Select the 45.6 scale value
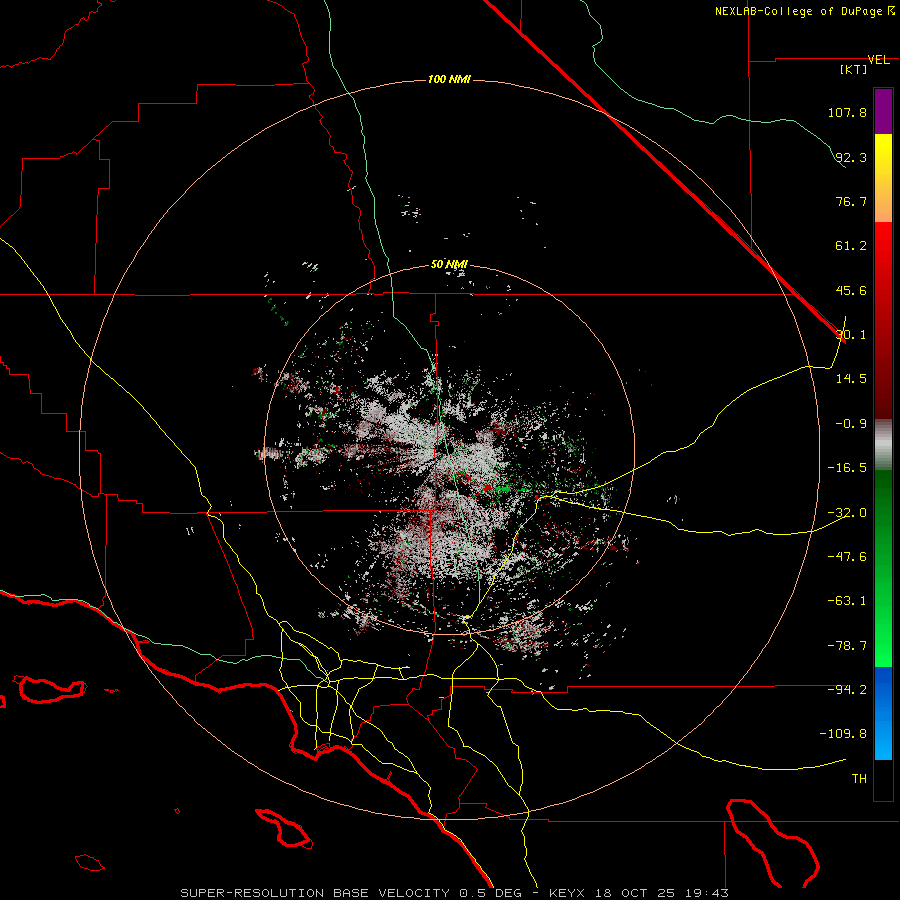 pos(851,290)
